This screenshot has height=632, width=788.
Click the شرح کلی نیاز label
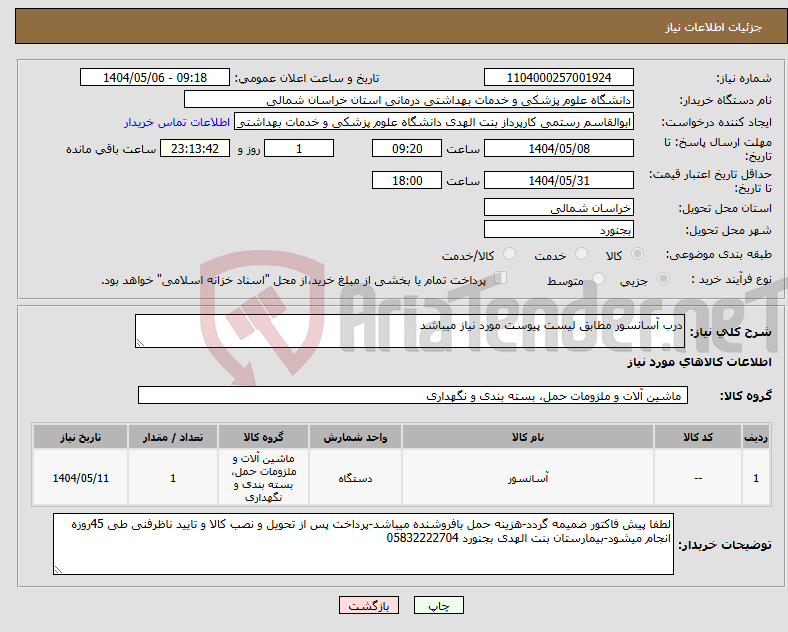730,332
